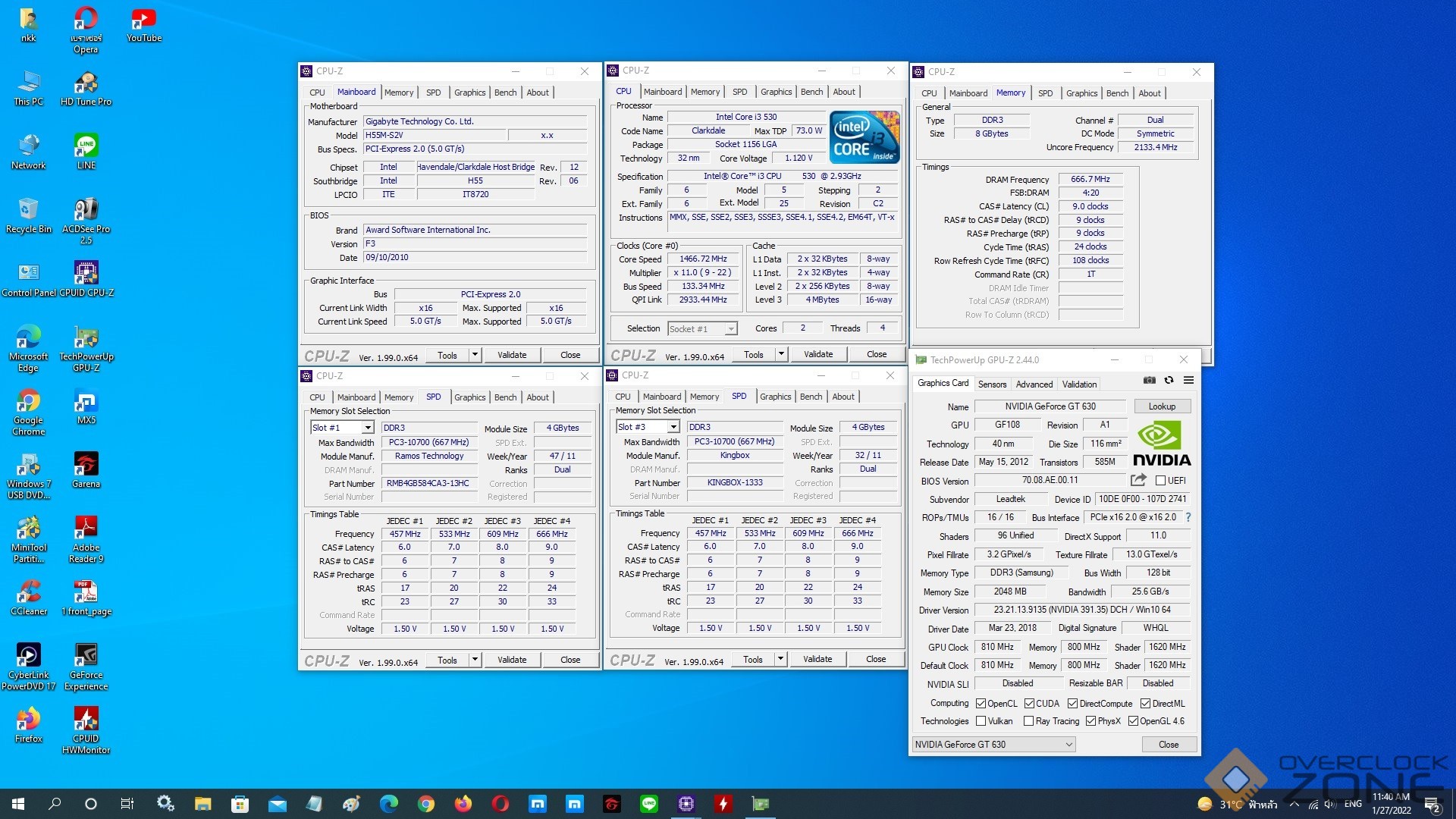Open the TechPowerUp GPU-Z desktop icon

point(86,349)
